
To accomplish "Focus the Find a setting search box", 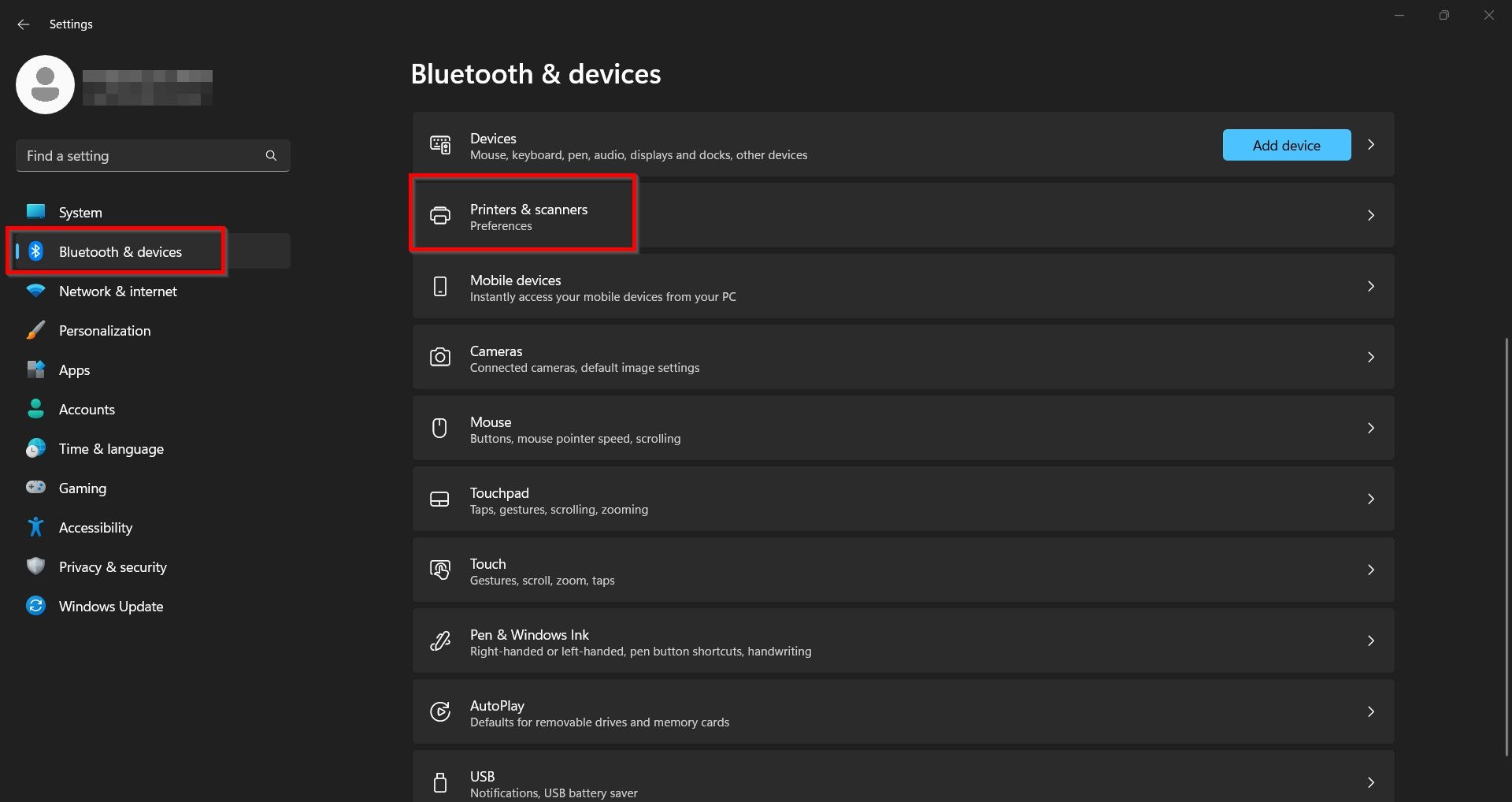I will tap(142, 156).
